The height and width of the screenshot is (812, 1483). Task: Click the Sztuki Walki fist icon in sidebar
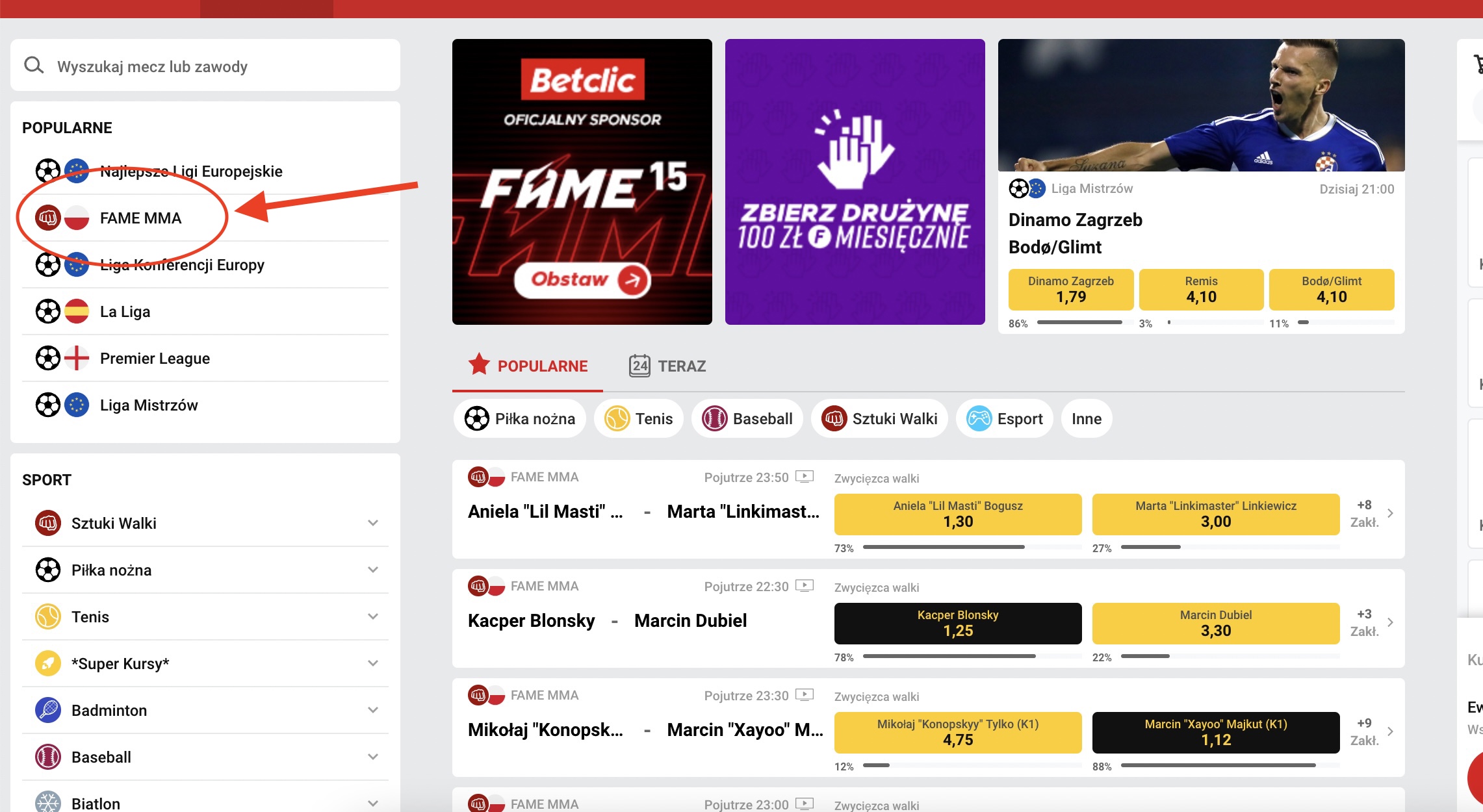pos(48,523)
